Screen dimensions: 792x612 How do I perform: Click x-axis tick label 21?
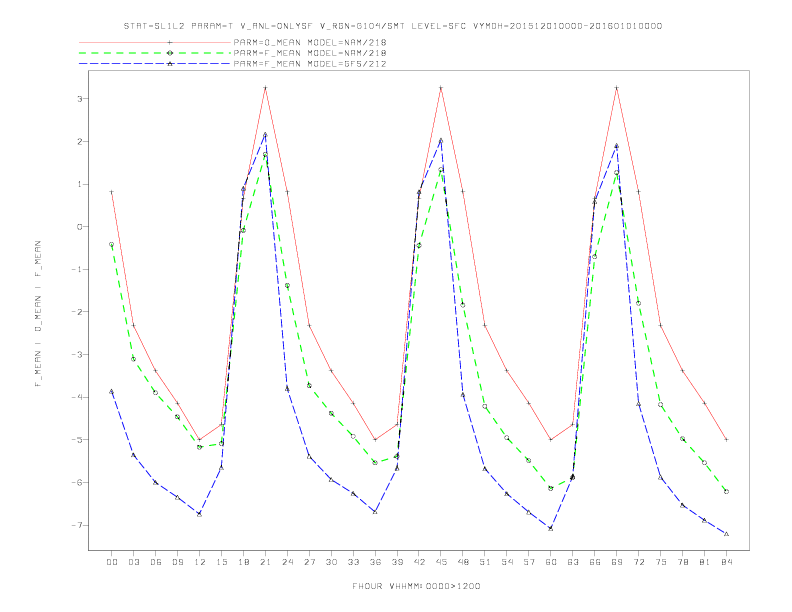point(265,562)
